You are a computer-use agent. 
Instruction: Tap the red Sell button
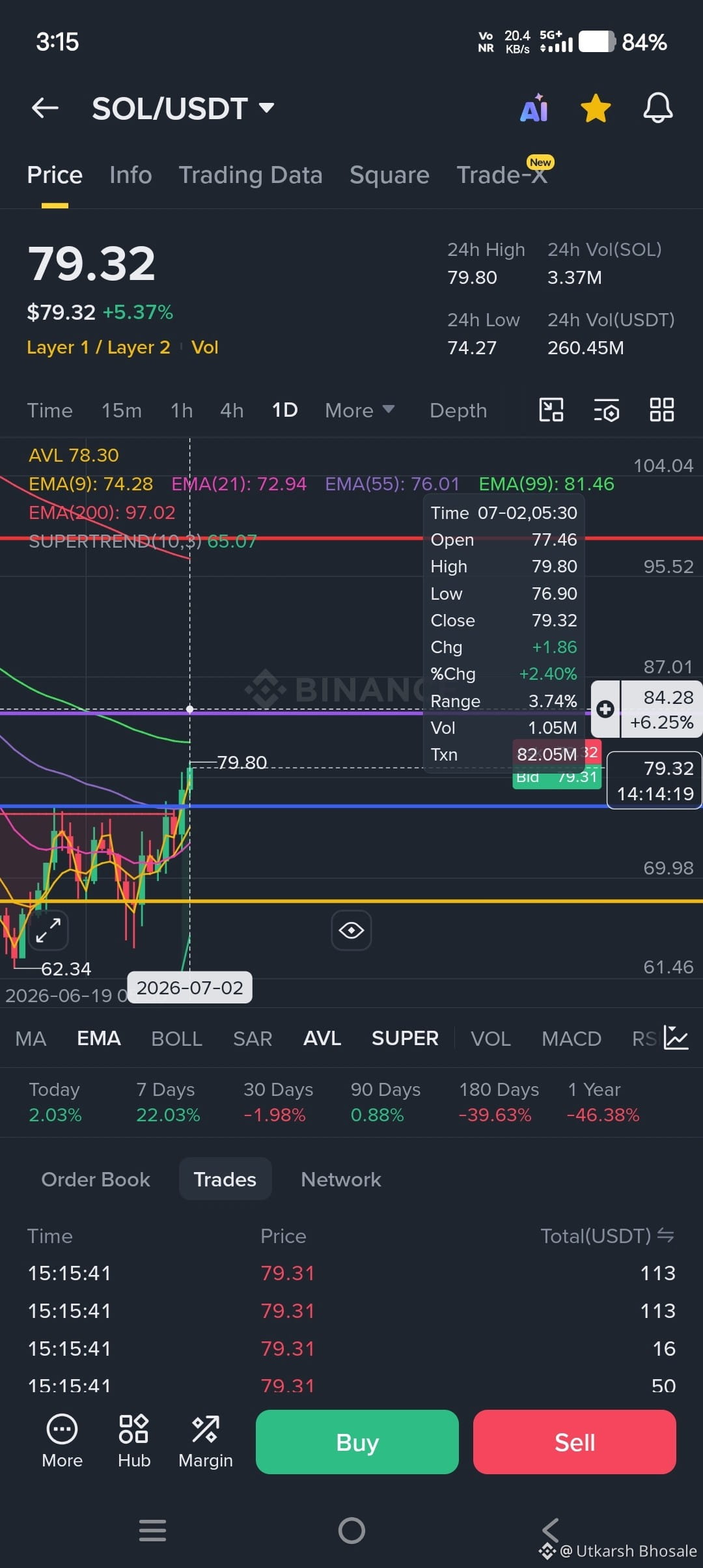pos(575,1442)
